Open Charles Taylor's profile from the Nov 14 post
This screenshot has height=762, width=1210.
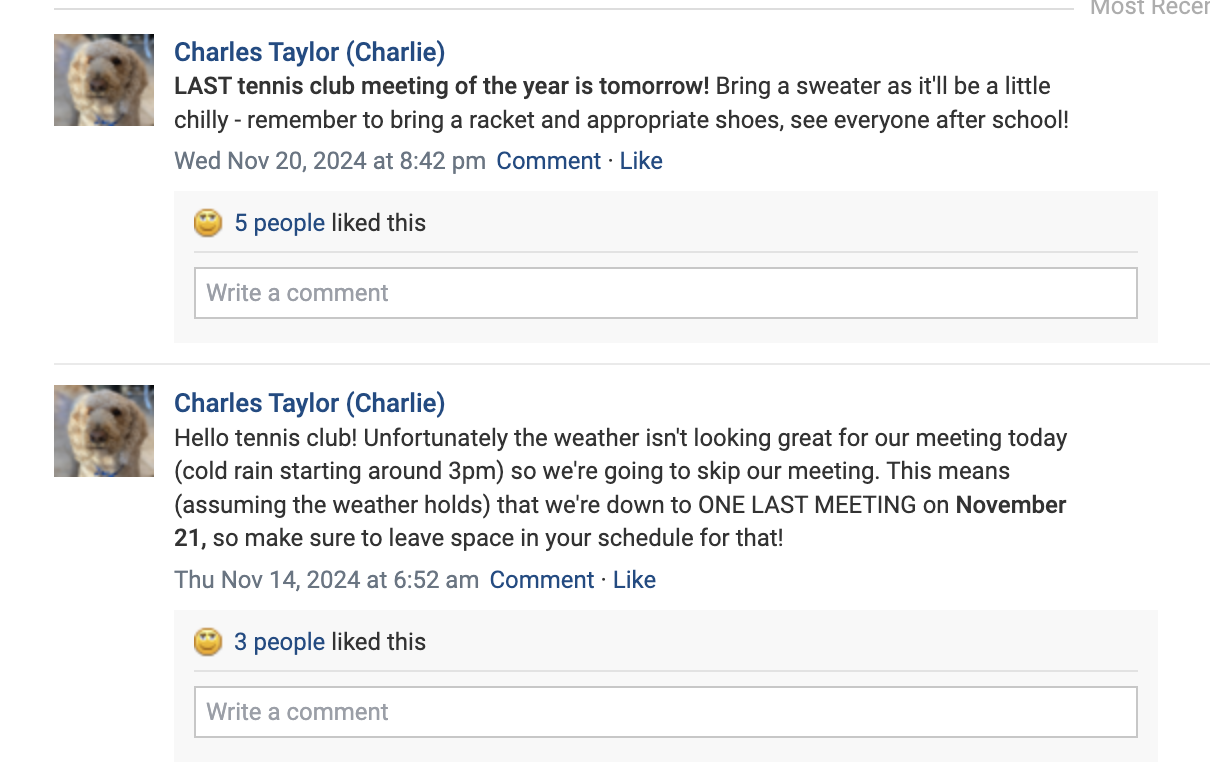click(x=309, y=403)
